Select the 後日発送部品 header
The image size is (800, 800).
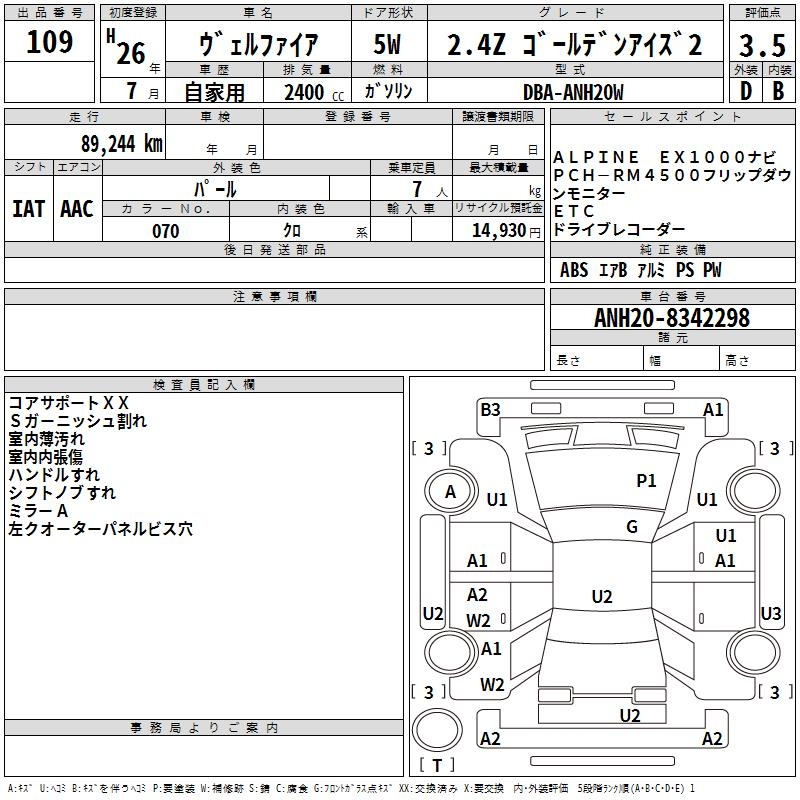274,249
